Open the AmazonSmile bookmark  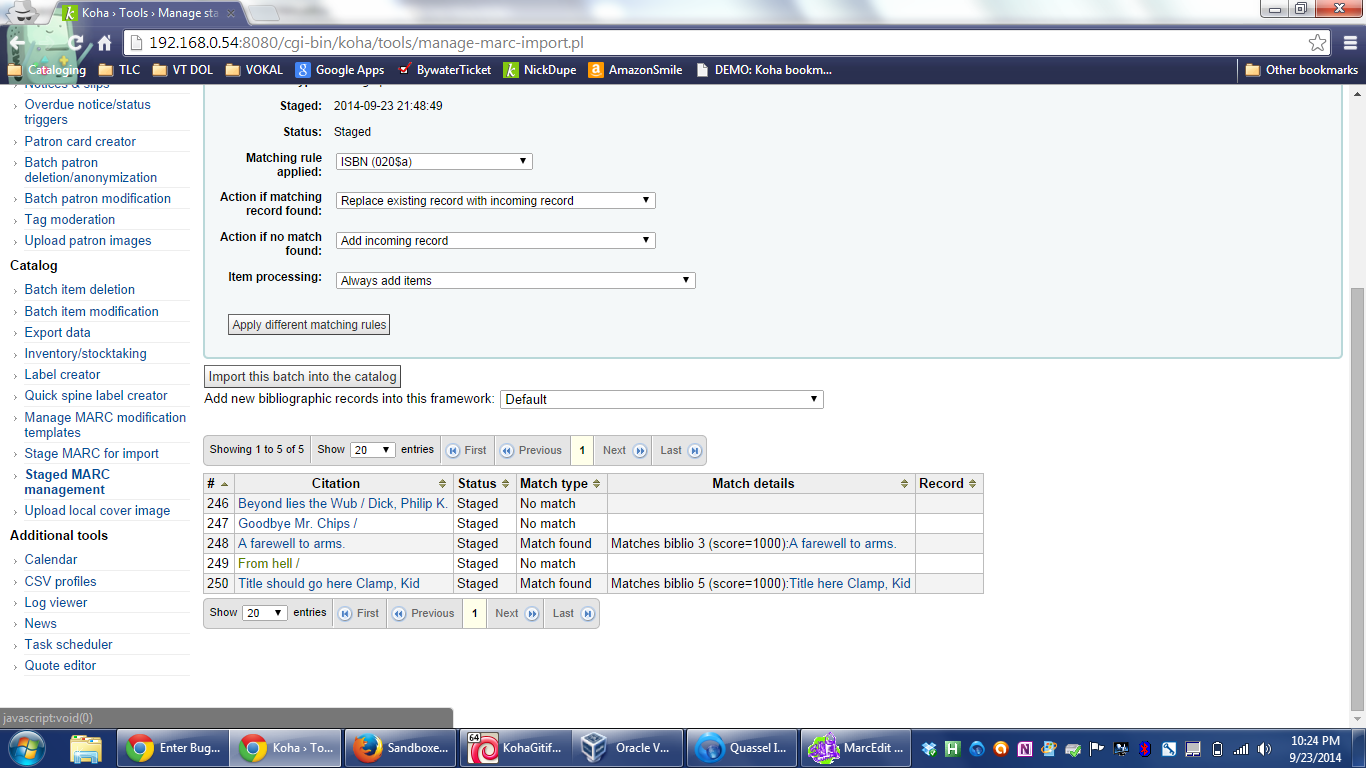coord(635,70)
